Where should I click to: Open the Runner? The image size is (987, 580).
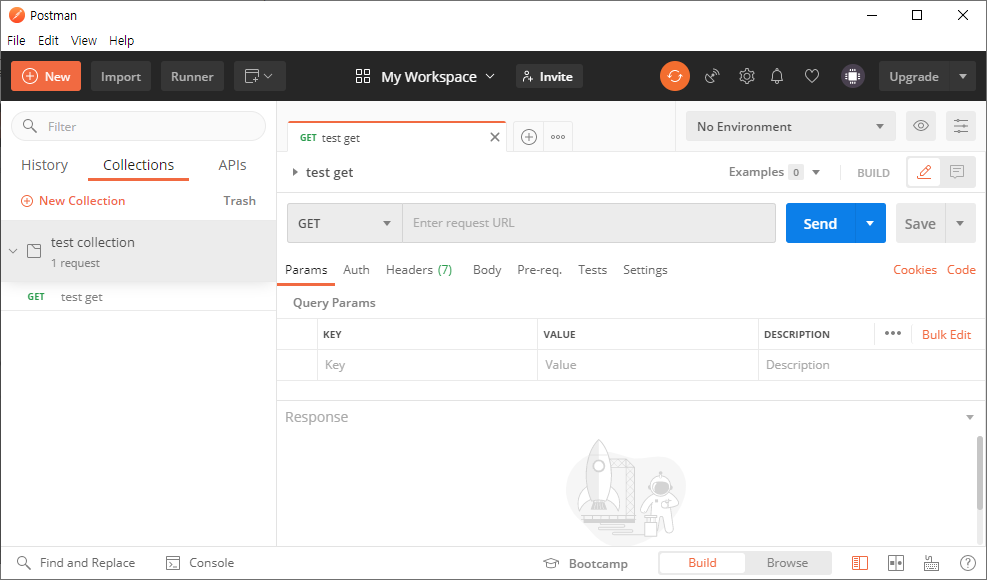(x=192, y=76)
